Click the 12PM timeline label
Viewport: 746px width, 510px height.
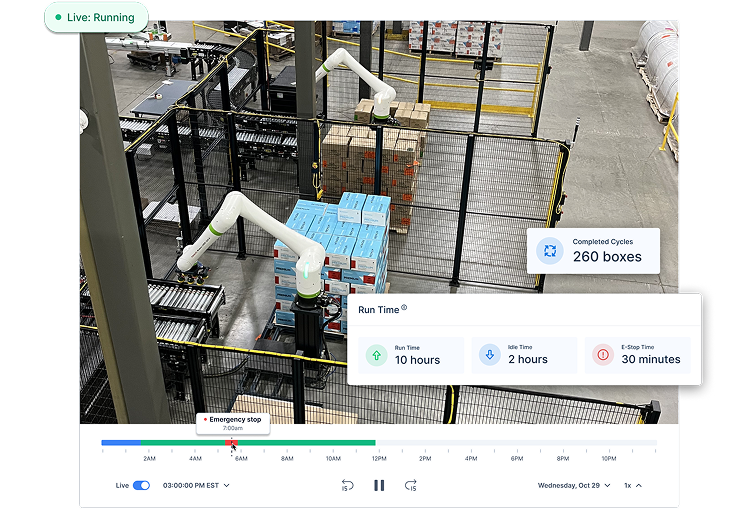(x=379, y=459)
